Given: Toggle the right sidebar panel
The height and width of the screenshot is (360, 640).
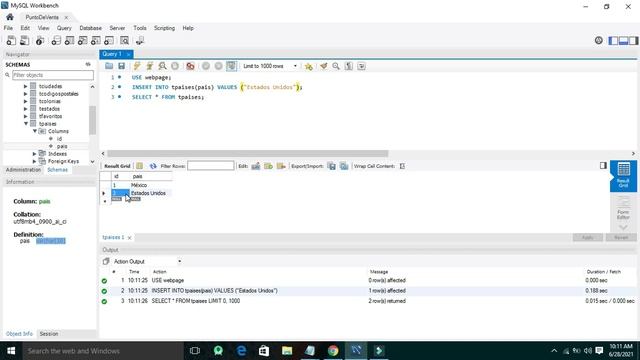Looking at the screenshot, I should click(x=633, y=40).
